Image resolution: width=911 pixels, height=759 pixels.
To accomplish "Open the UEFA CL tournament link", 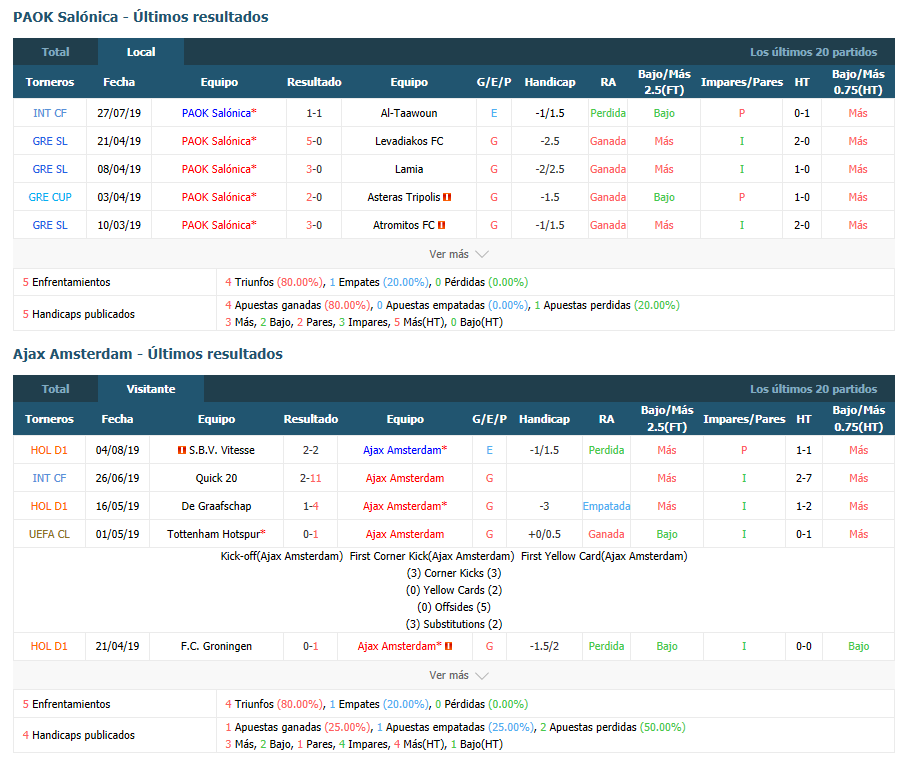I will point(49,534).
